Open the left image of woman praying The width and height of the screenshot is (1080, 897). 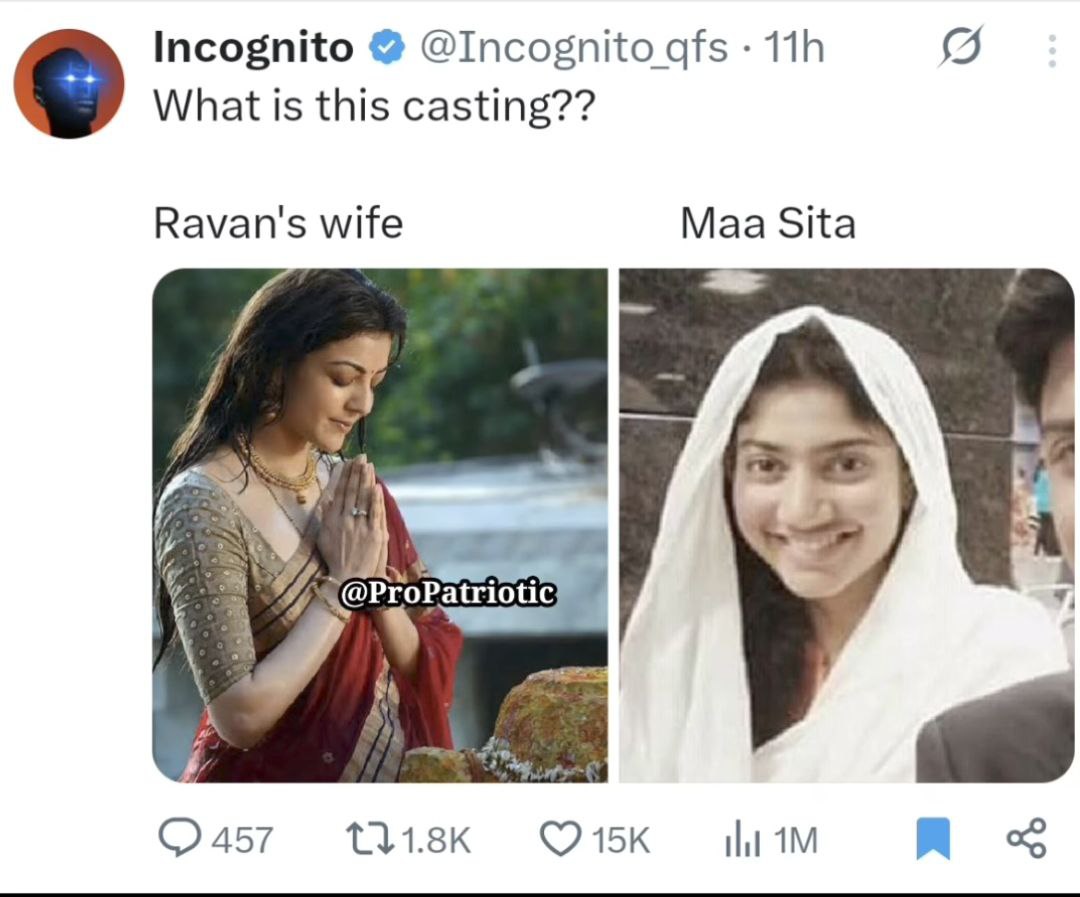pos(380,525)
